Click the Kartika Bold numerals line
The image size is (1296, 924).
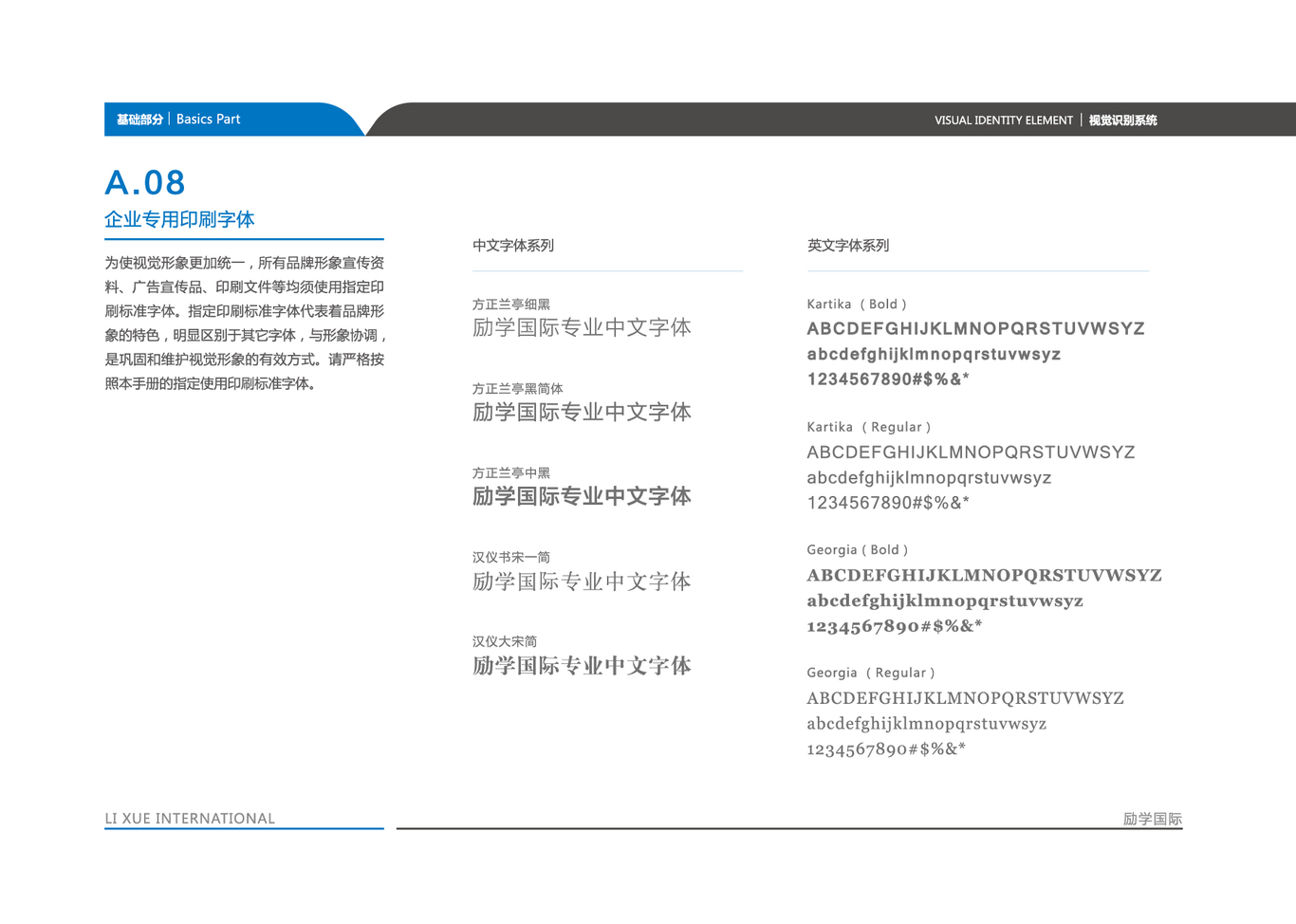tap(888, 379)
